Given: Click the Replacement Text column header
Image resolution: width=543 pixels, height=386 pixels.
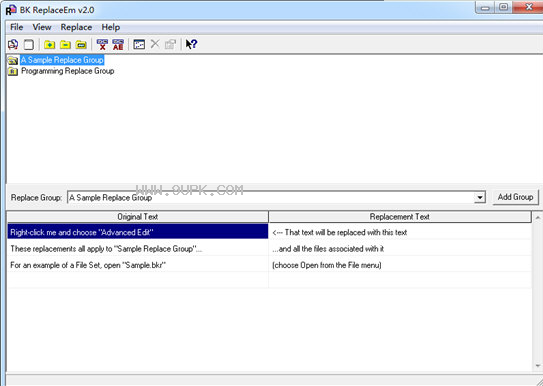Looking at the screenshot, I should point(400,217).
